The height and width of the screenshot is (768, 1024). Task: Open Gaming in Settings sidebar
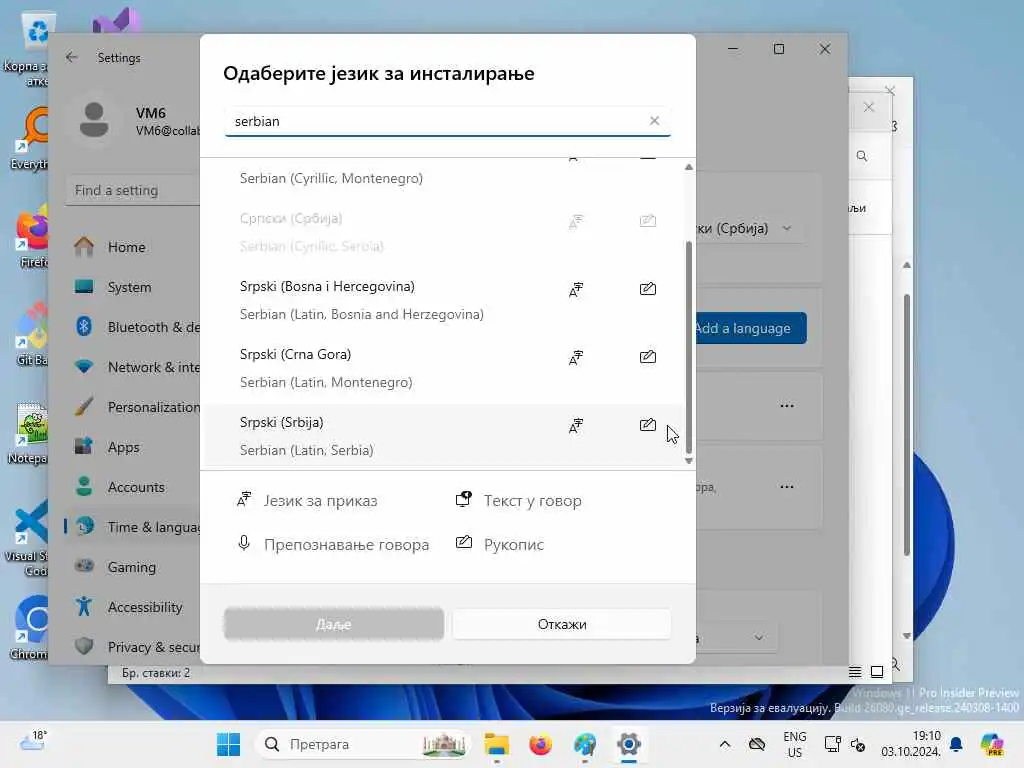133,567
